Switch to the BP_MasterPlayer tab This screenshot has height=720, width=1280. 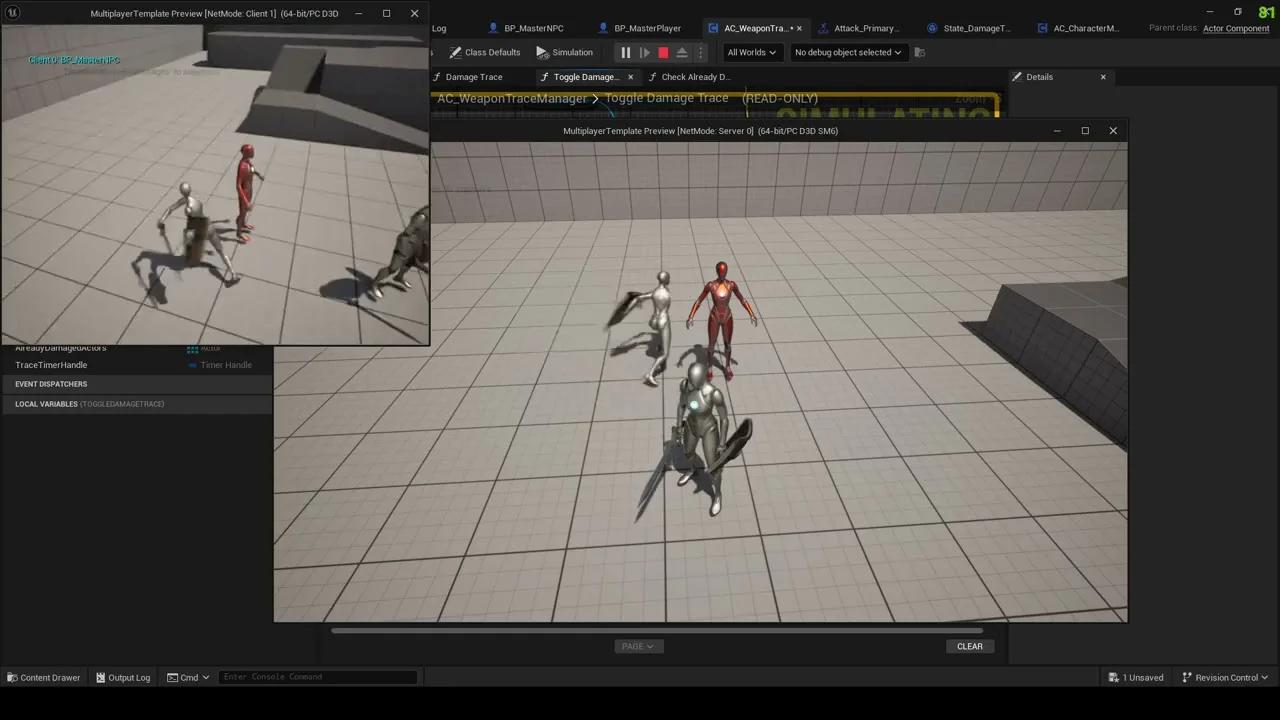pos(647,27)
